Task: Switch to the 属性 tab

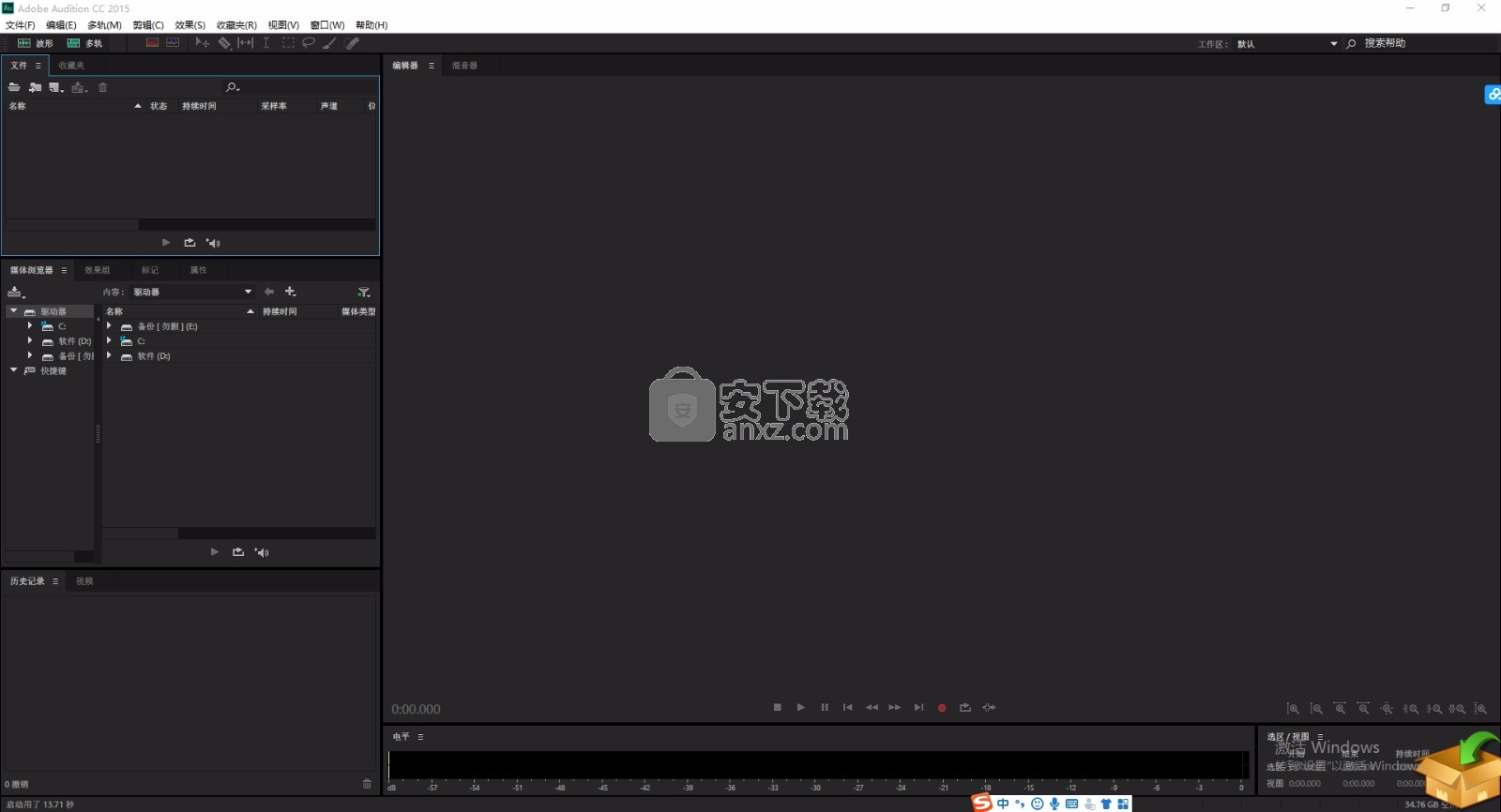Action: click(199, 270)
